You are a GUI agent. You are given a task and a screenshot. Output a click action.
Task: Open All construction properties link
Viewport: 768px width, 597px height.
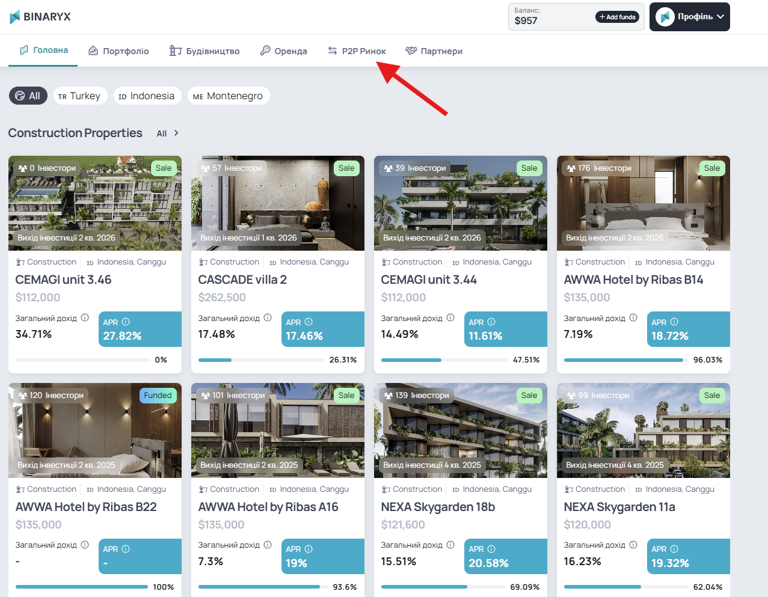162,133
